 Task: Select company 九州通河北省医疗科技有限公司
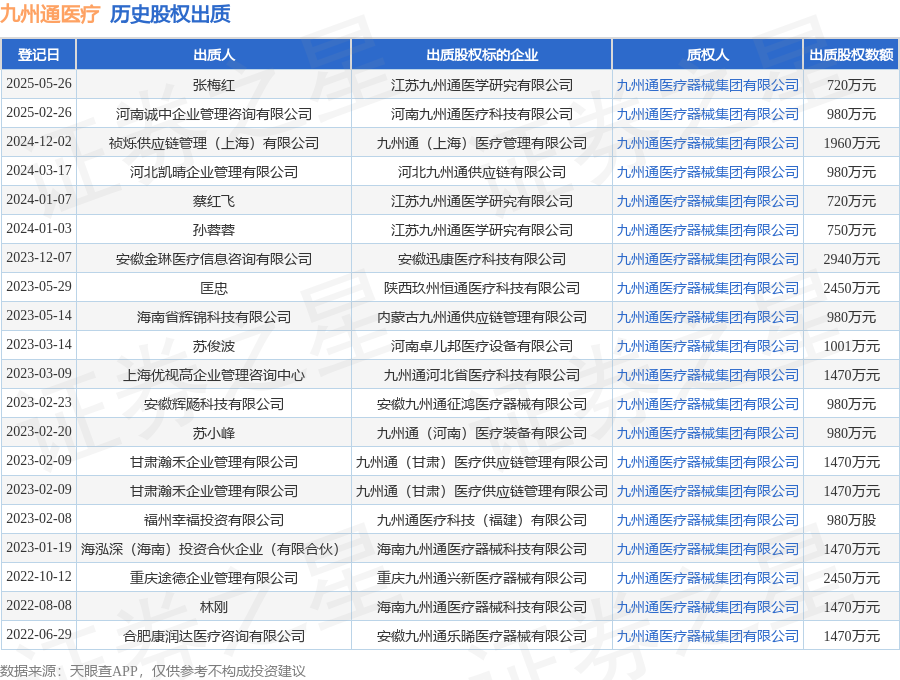tap(482, 375)
